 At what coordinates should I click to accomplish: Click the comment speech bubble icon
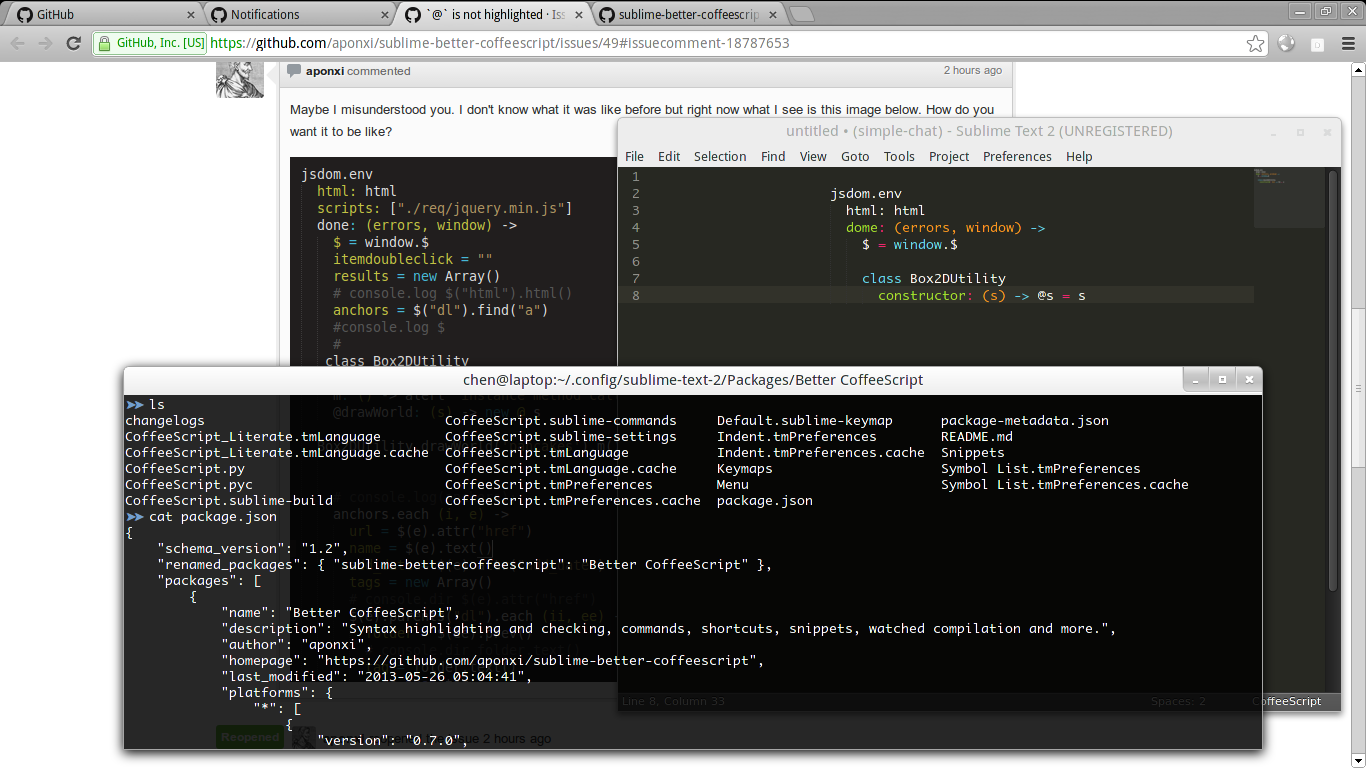[x=294, y=70]
